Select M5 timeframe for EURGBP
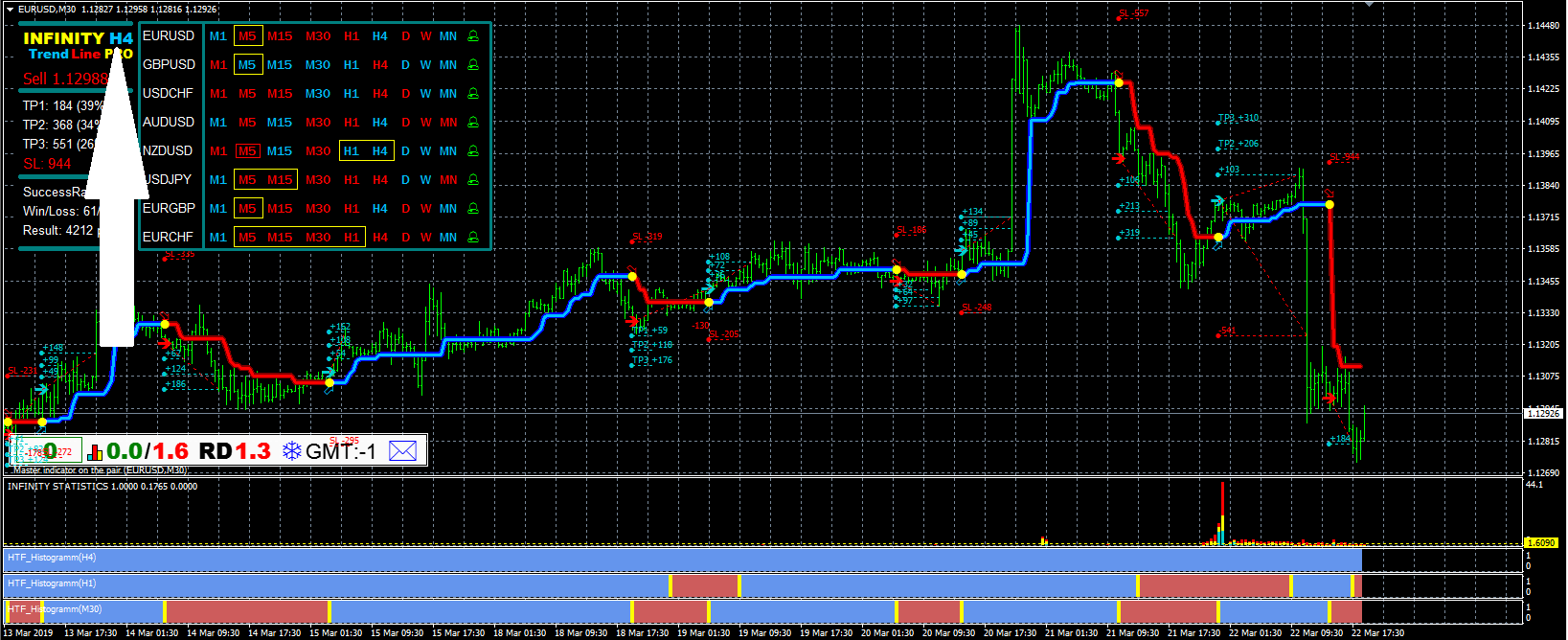 pos(247,209)
